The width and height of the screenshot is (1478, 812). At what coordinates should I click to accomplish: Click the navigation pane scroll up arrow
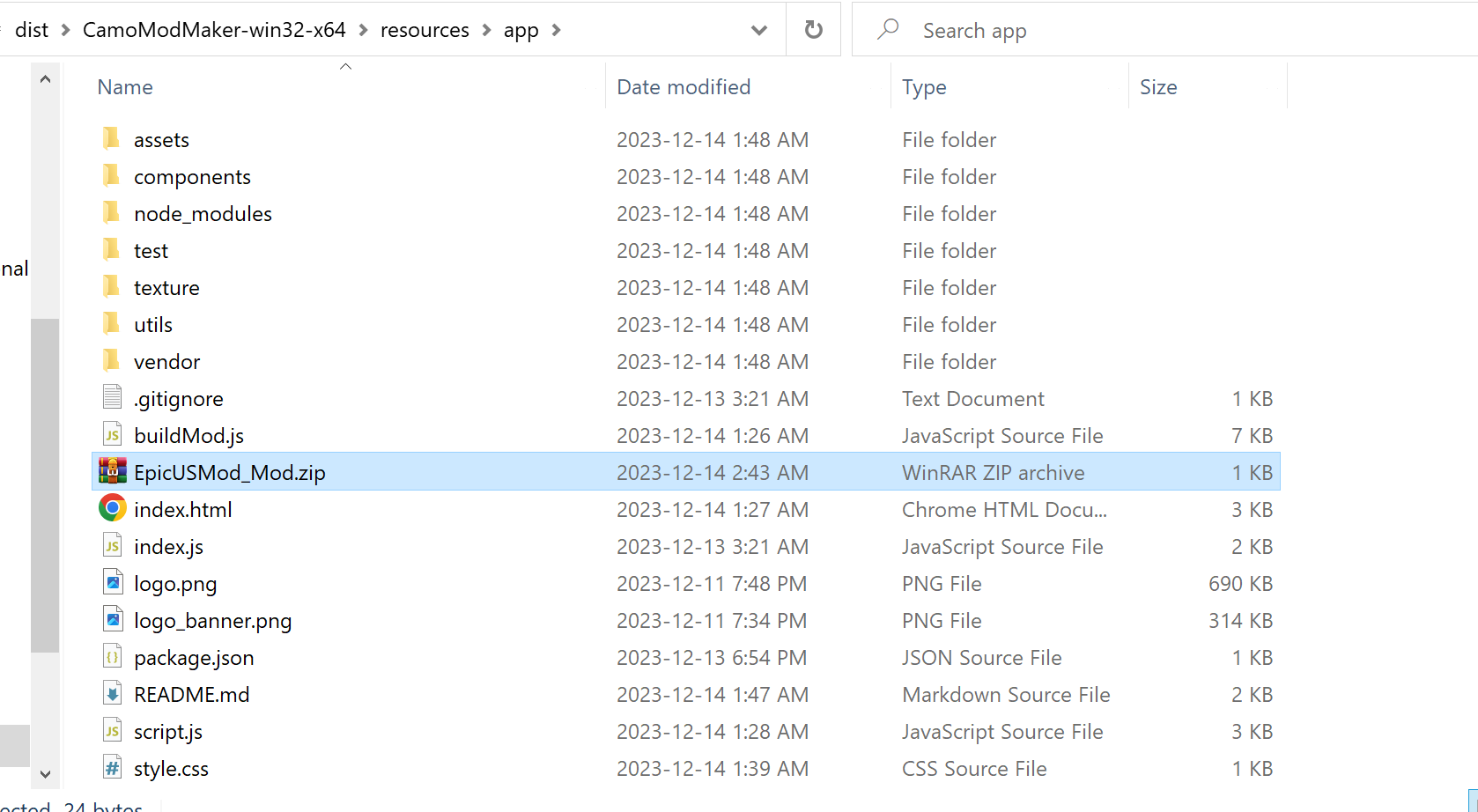(x=45, y=79)
